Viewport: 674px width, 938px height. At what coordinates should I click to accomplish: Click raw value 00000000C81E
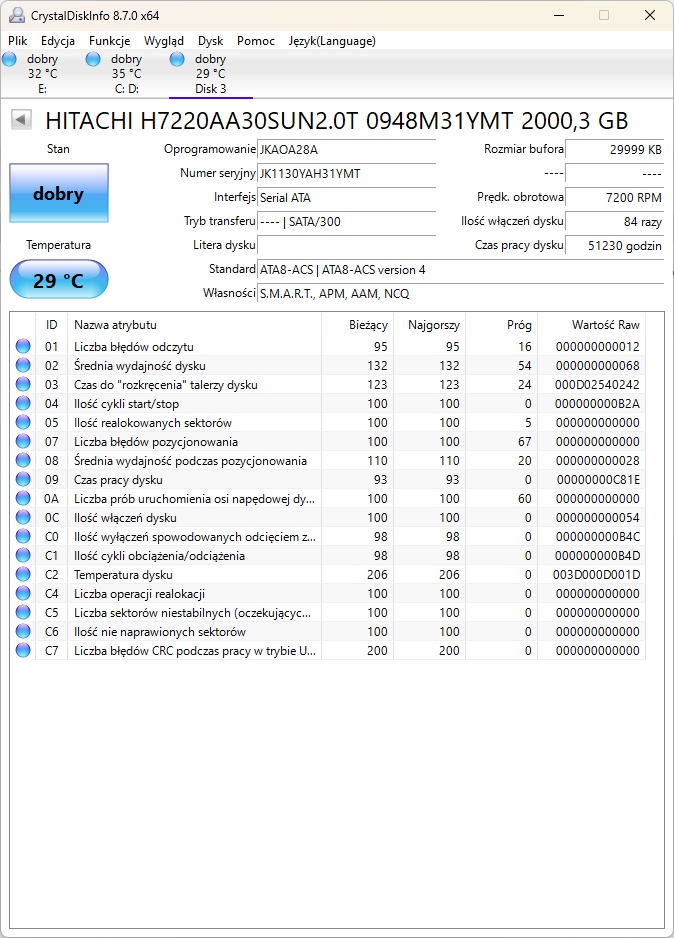coord(598,480)
